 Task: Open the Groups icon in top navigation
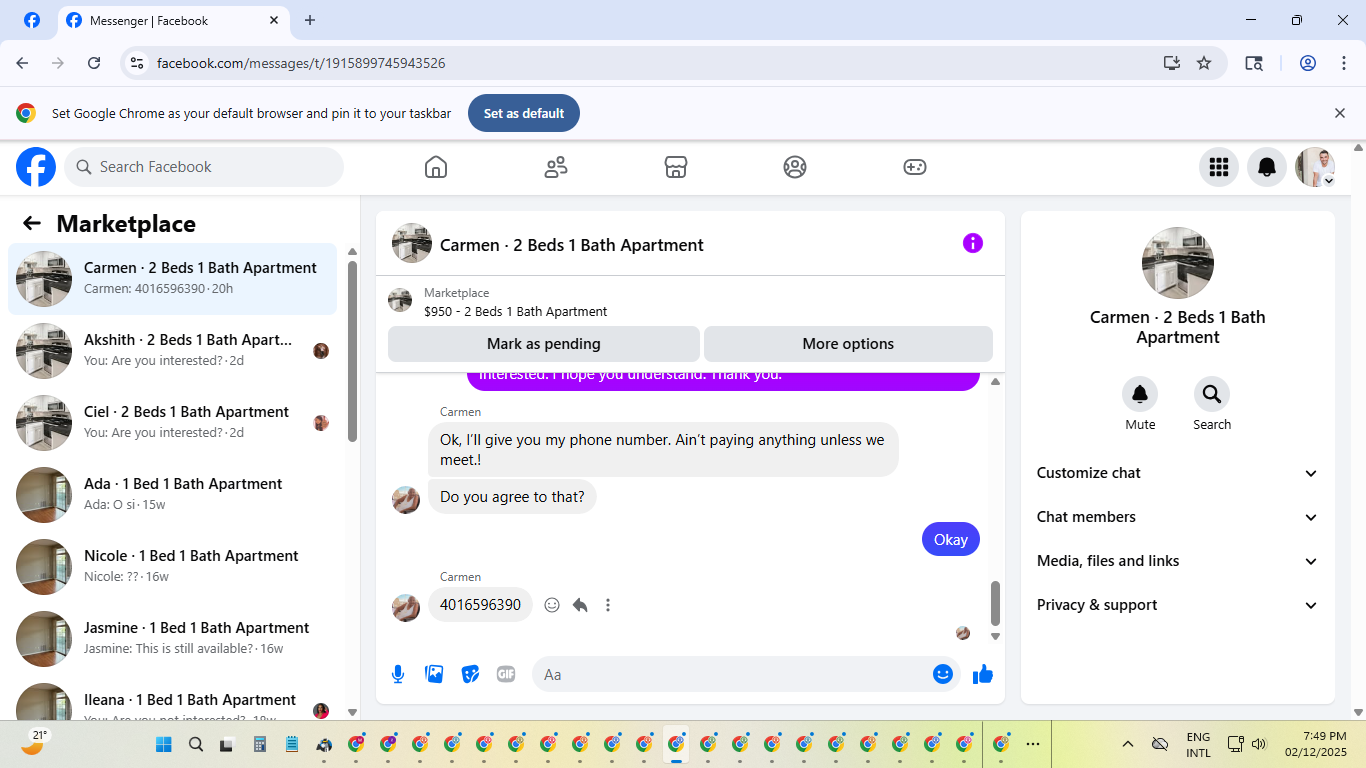coord(795,167)
